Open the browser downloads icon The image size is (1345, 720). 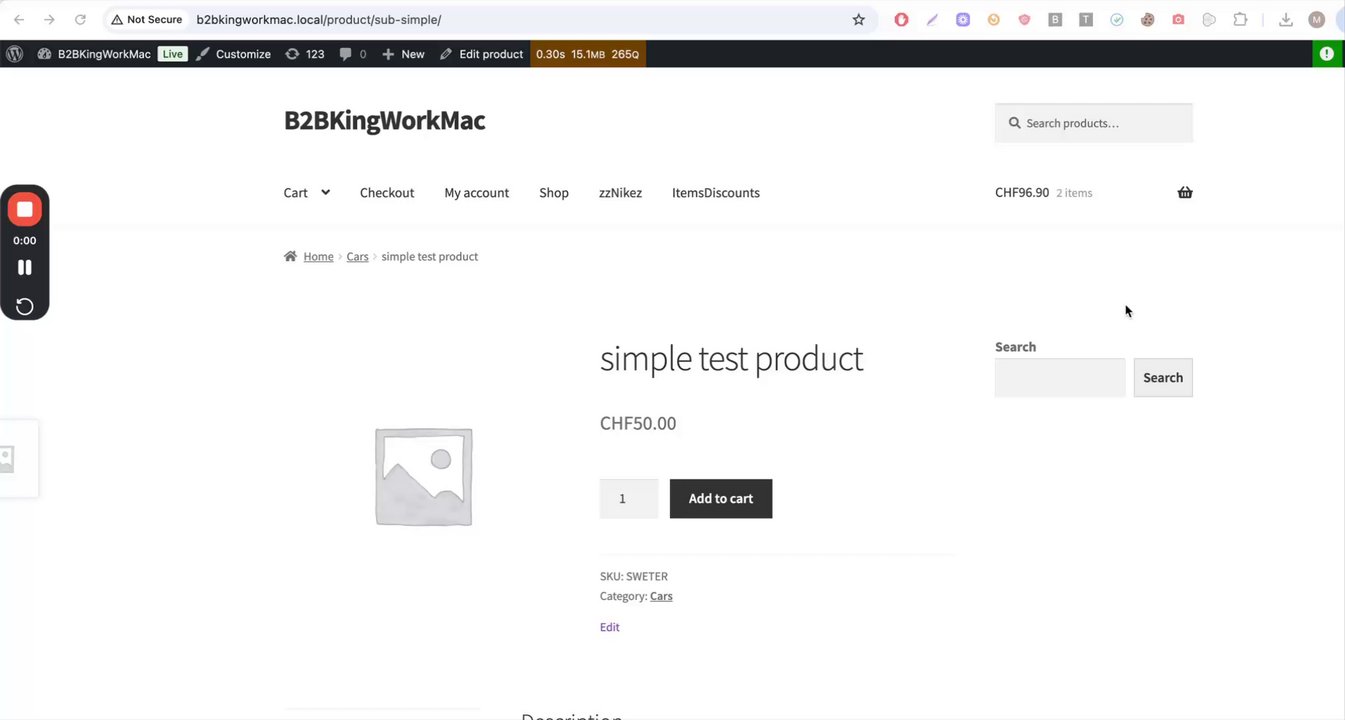pyautogui.click(x=1286, y=20)
